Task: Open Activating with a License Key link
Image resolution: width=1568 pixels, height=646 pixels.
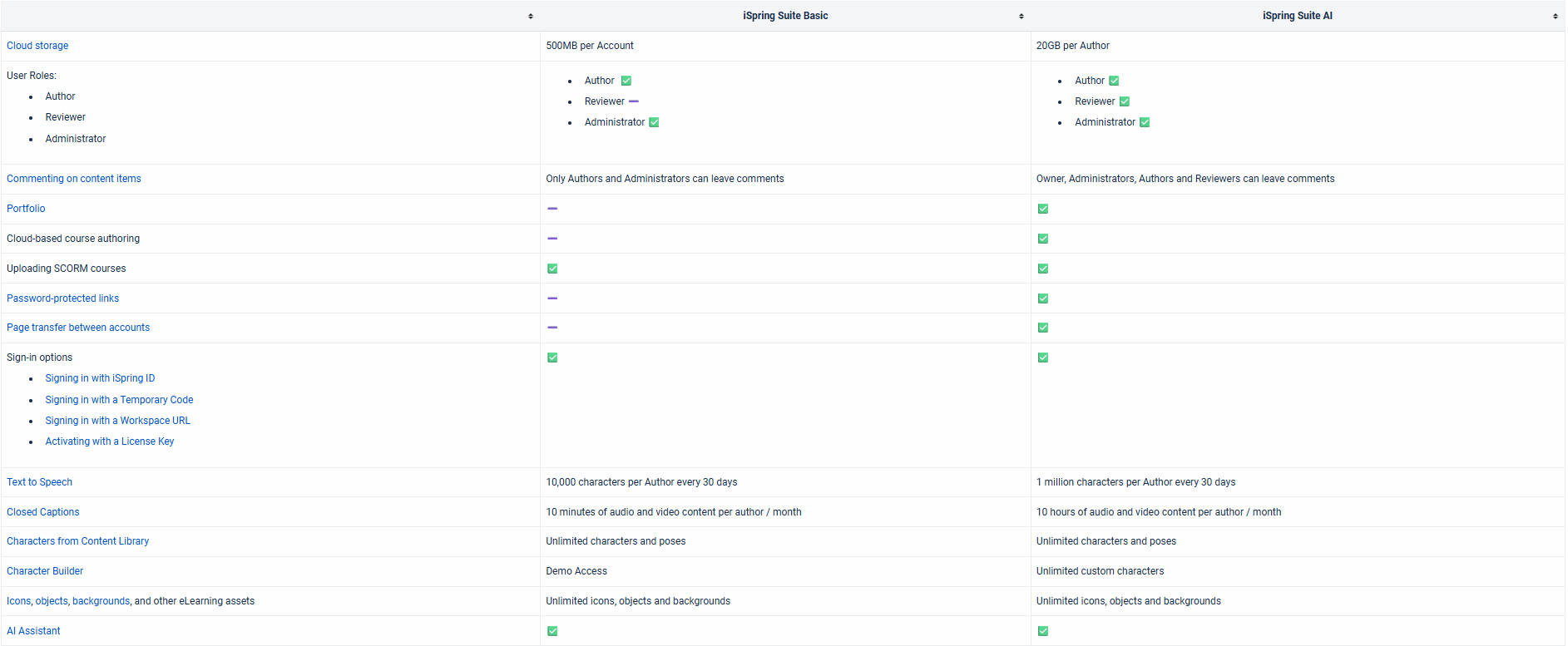Action: [x=110, y=441]
